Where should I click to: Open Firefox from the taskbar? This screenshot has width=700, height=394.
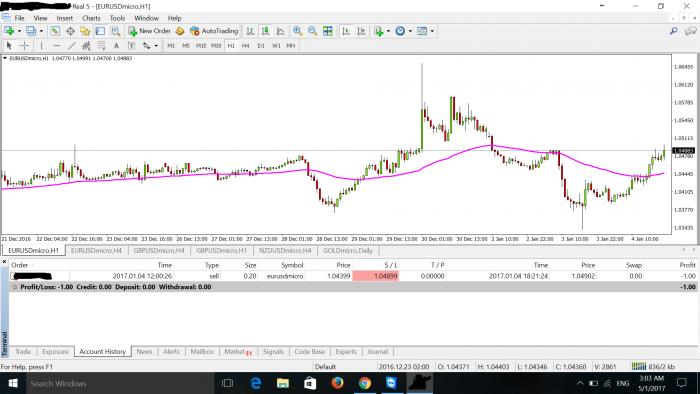click(x=337, y=383)
